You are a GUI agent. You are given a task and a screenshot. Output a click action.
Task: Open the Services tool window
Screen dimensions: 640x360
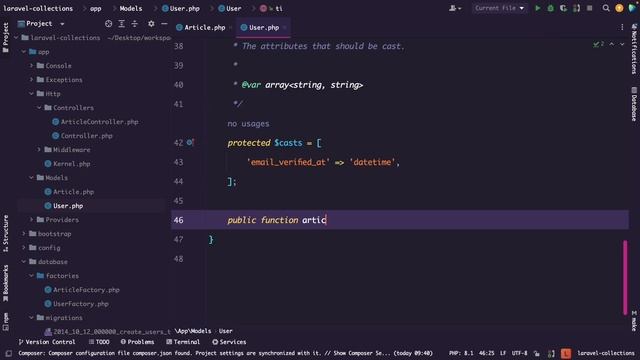(229, 342)
